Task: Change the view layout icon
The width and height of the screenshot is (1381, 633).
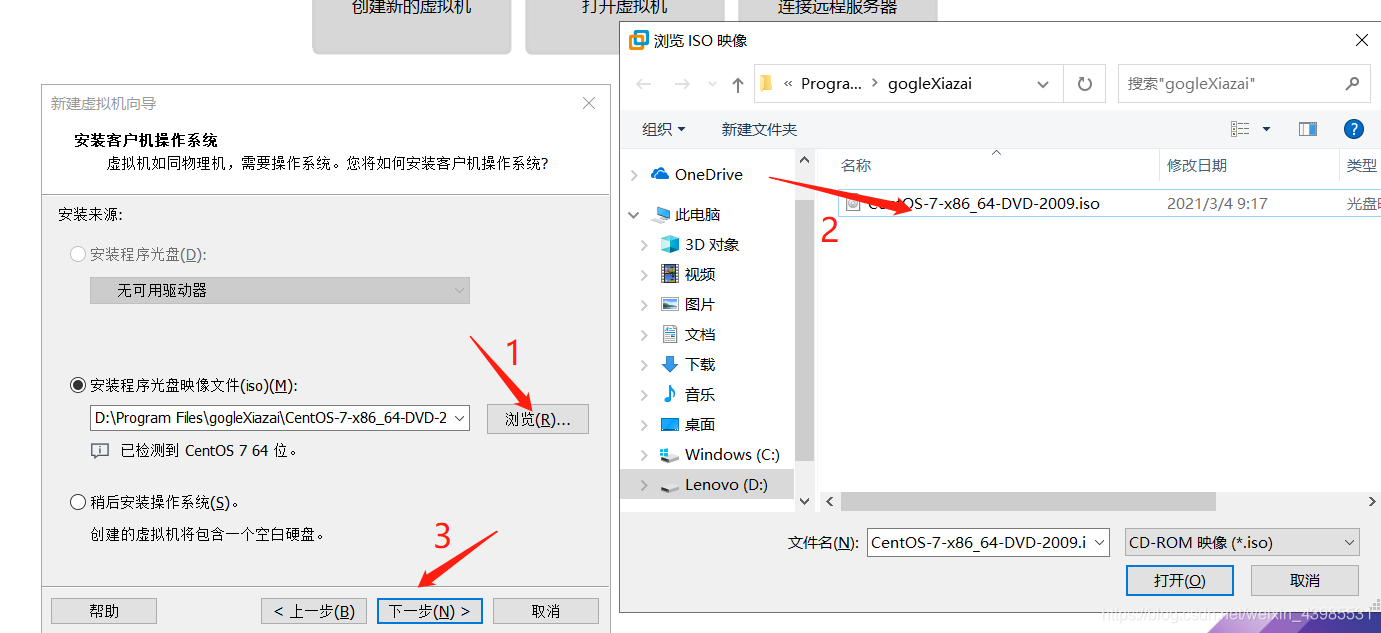Action: point(1240,129)
